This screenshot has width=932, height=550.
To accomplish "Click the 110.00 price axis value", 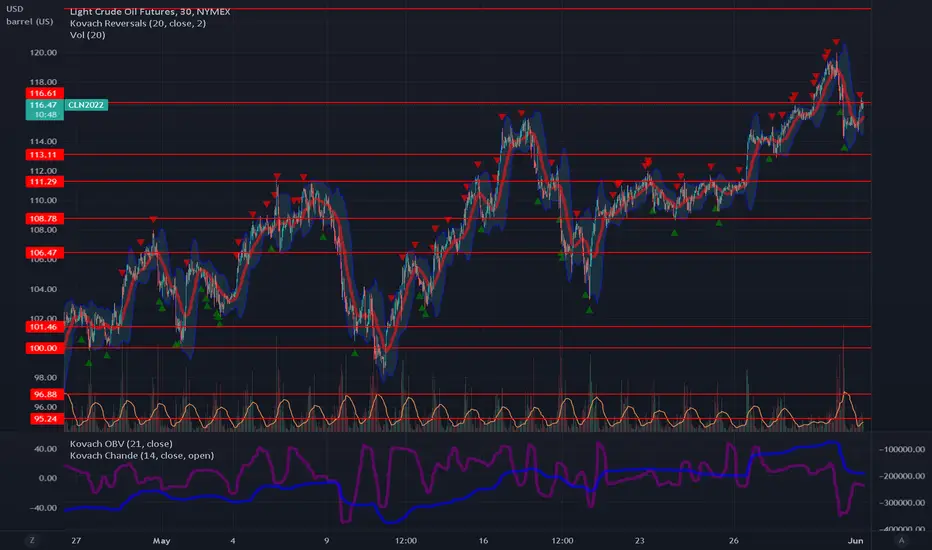I will [x=43, y=200].
